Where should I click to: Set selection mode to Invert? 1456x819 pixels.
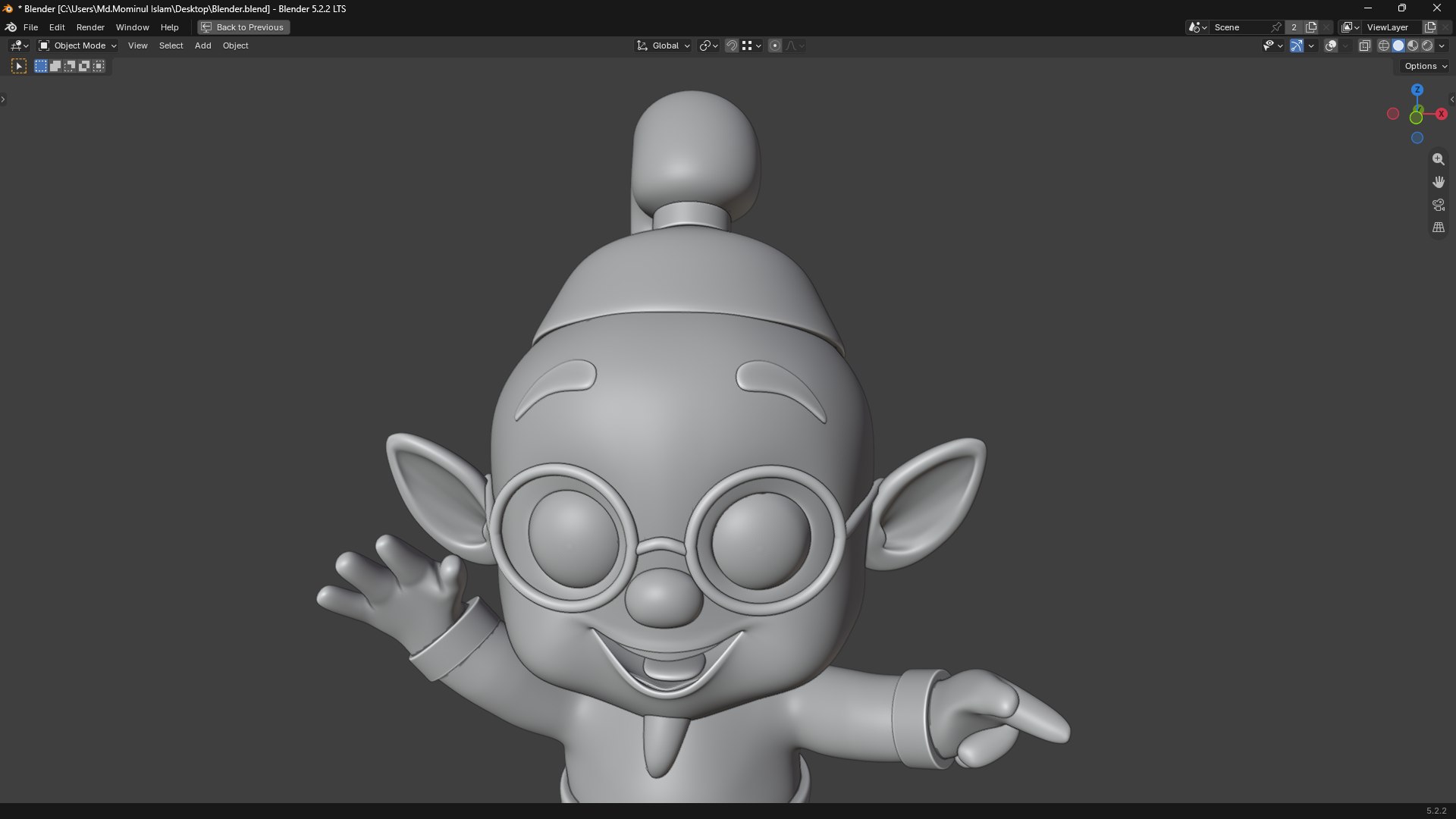(x=84, y=67)
